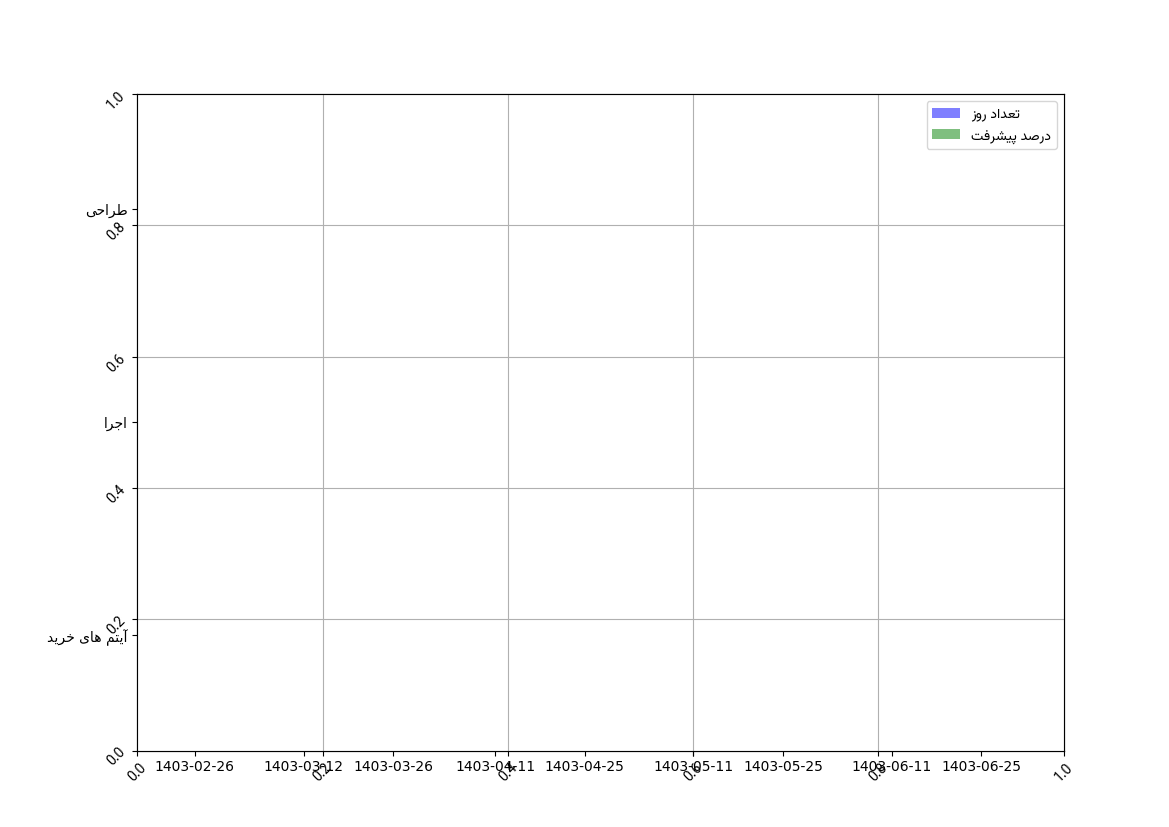
Task: Pick the 1403-03-26 date on the x-axis
Action: [x=393, y=767]
